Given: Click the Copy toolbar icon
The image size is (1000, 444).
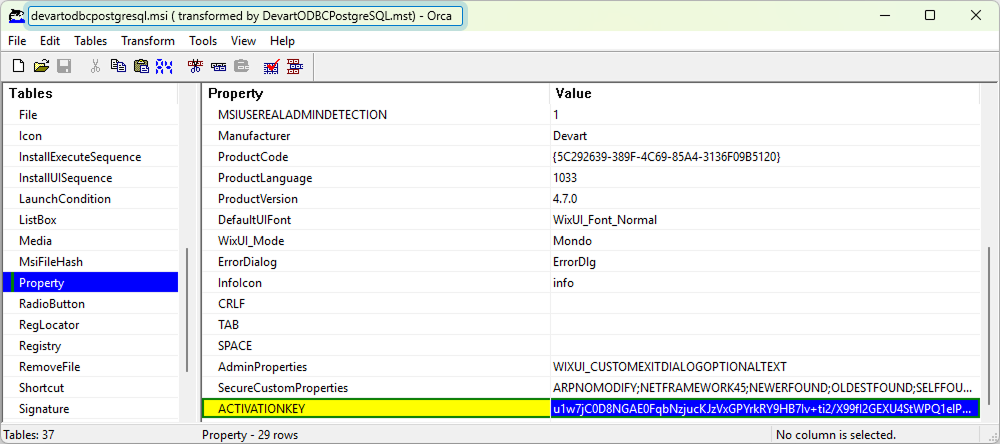Looking at the screenshot, I should pos(118,66).
